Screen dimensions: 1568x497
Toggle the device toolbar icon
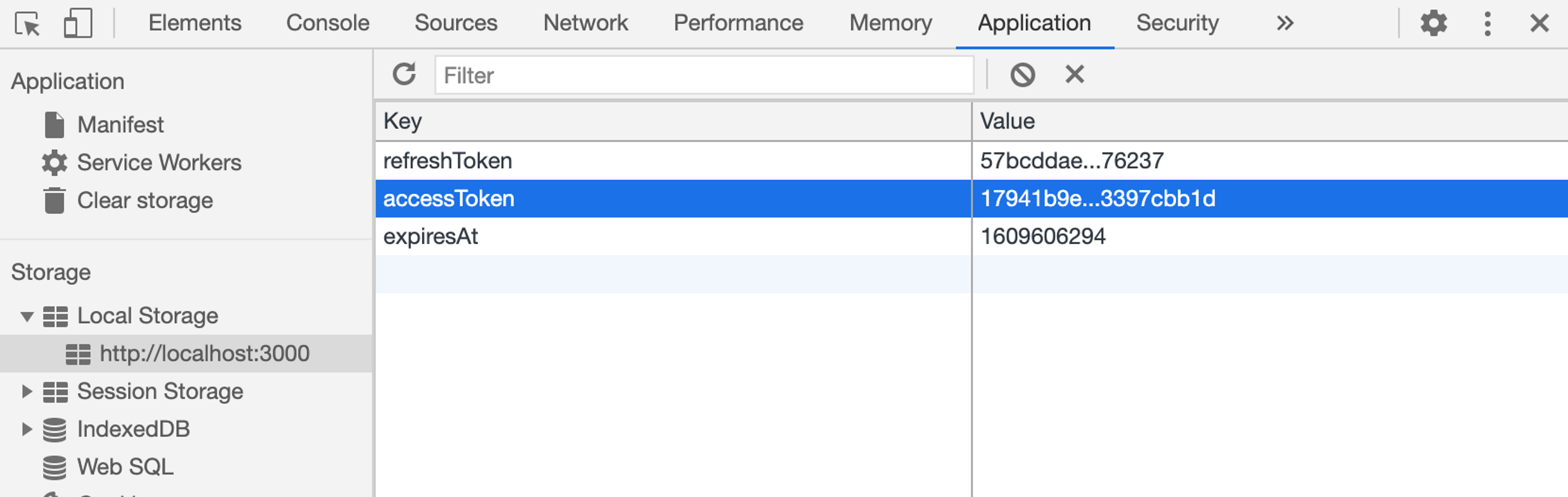point(78,24)
